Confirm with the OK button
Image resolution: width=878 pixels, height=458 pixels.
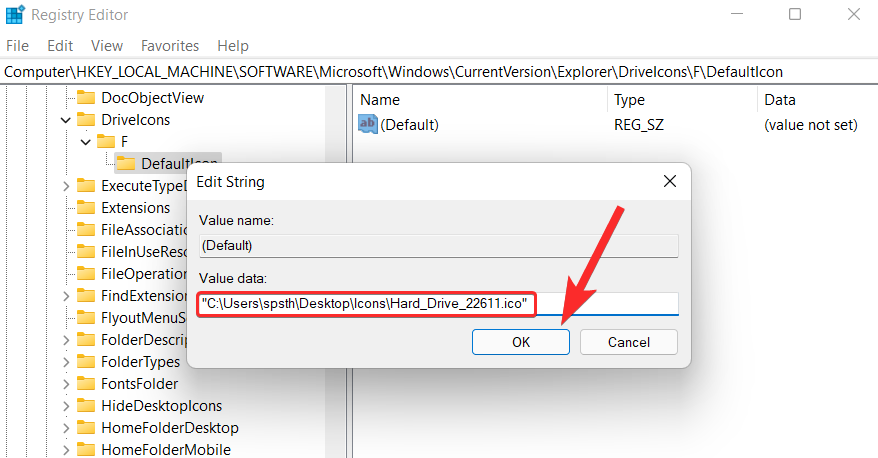click(x=521, y=342)
